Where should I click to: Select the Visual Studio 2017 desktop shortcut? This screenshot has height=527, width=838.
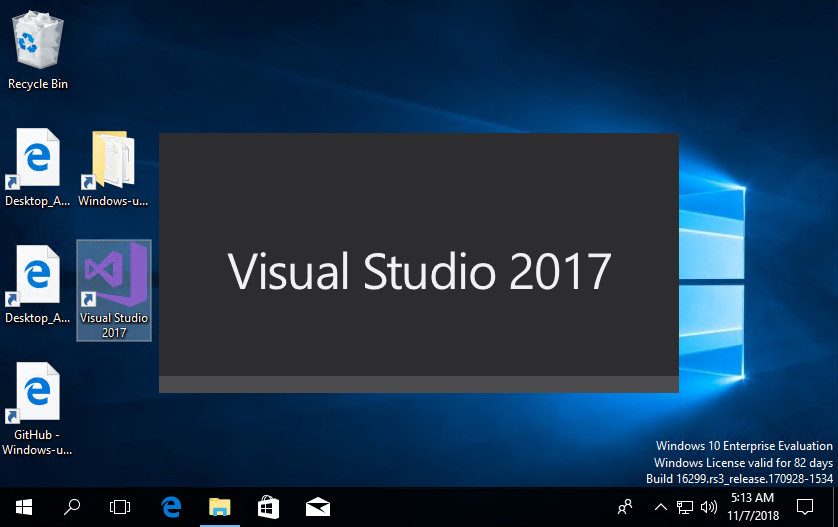(x=114, y=290)
